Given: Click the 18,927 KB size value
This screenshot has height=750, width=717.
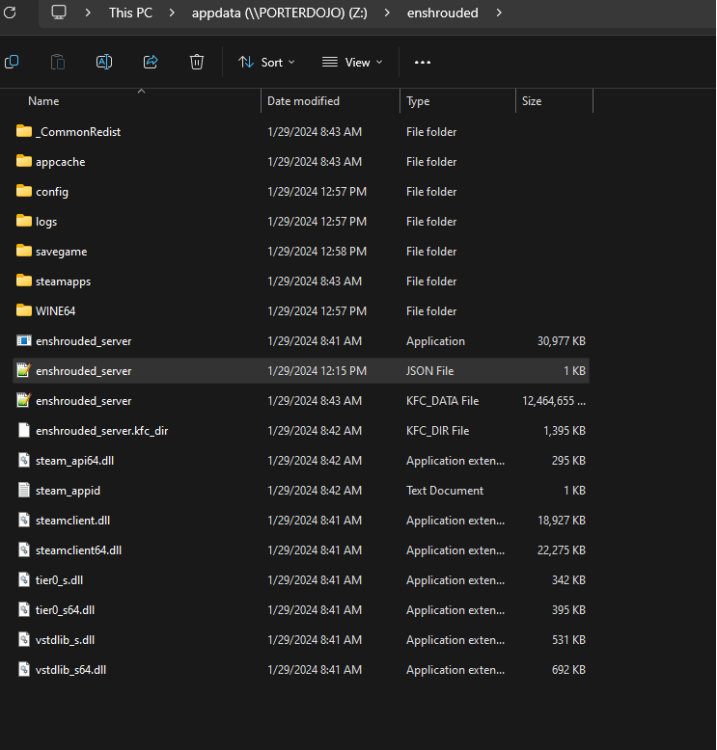Looking at the screenshot, I should 561,520.
